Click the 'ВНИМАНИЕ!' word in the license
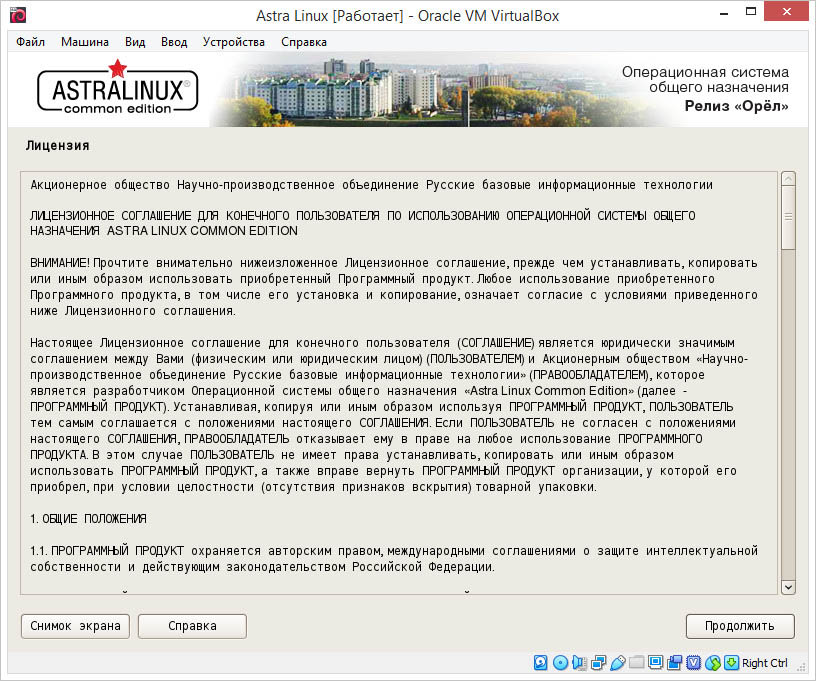This screenshot has width=816, height=681. tap(60, 263)
